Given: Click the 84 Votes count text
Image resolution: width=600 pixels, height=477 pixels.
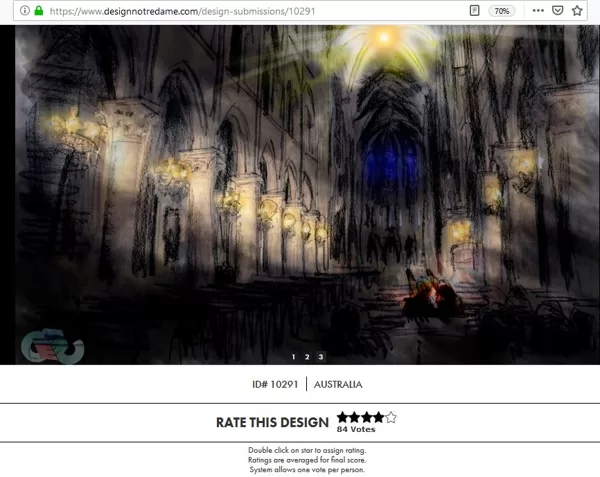Looking at the screenshot, I should [x=356, y=429].
